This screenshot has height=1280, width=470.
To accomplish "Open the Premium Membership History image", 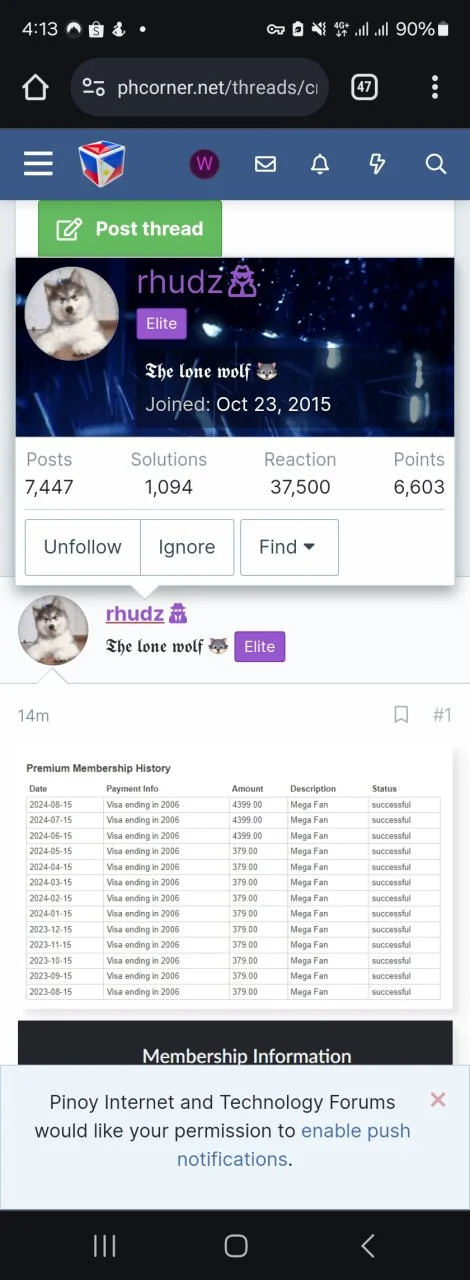I will point(234,881).
